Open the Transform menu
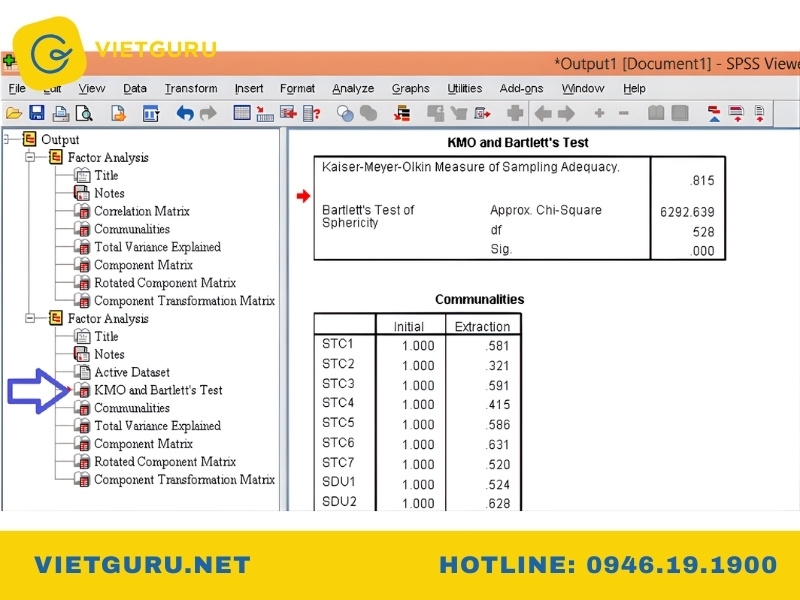 coord(191,88)
